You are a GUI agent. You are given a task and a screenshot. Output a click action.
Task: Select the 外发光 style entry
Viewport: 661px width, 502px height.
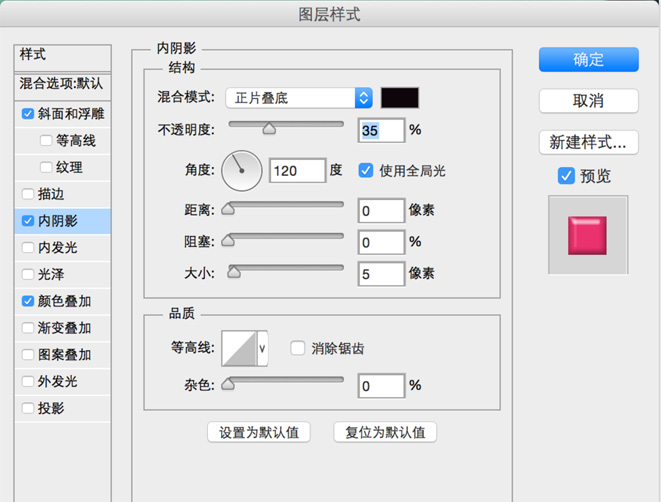(x=58, y=381)
